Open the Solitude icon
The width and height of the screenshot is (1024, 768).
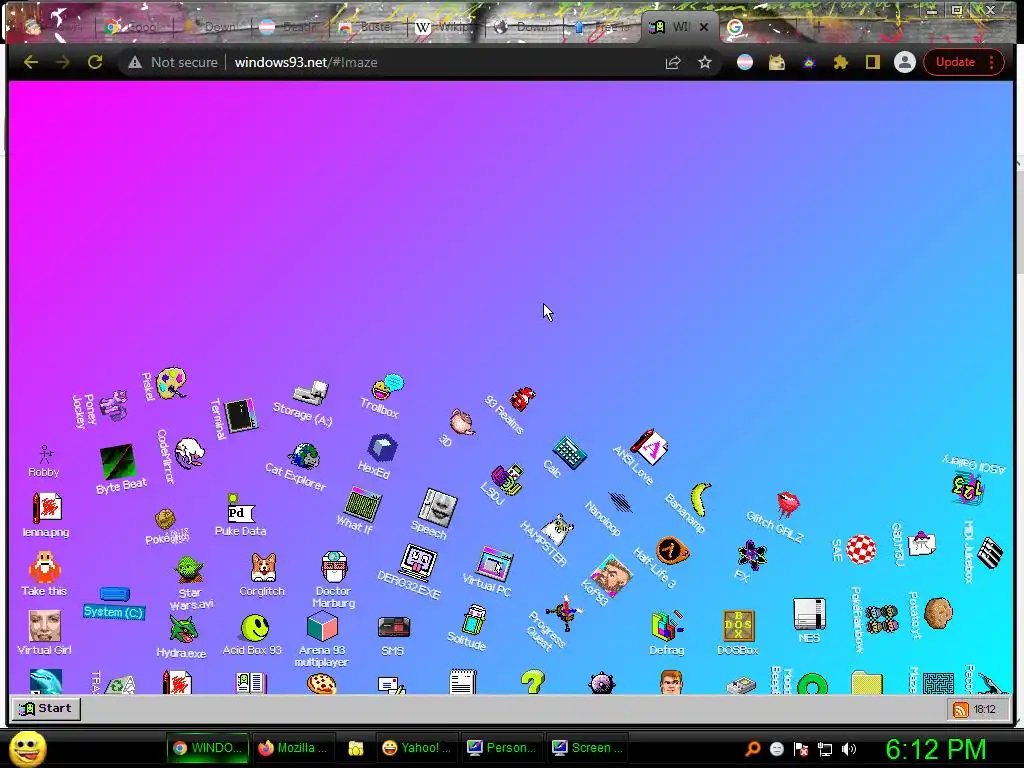click(475, 620)
